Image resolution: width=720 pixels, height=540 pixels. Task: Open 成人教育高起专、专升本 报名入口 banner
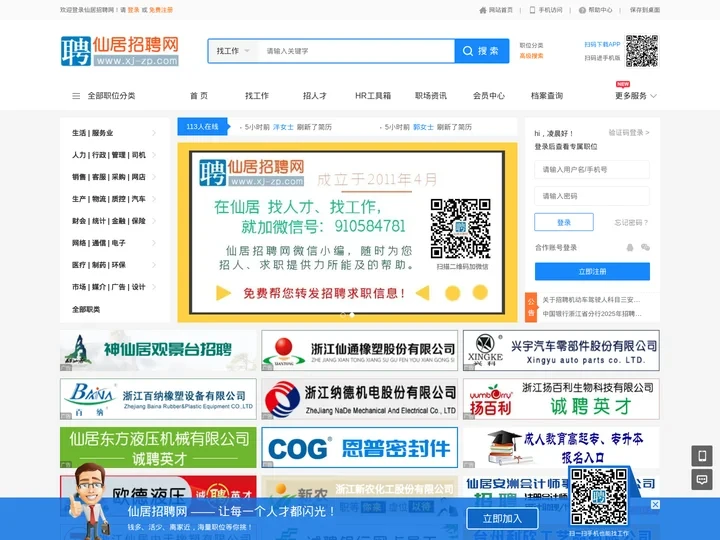[x=561, y=448]
